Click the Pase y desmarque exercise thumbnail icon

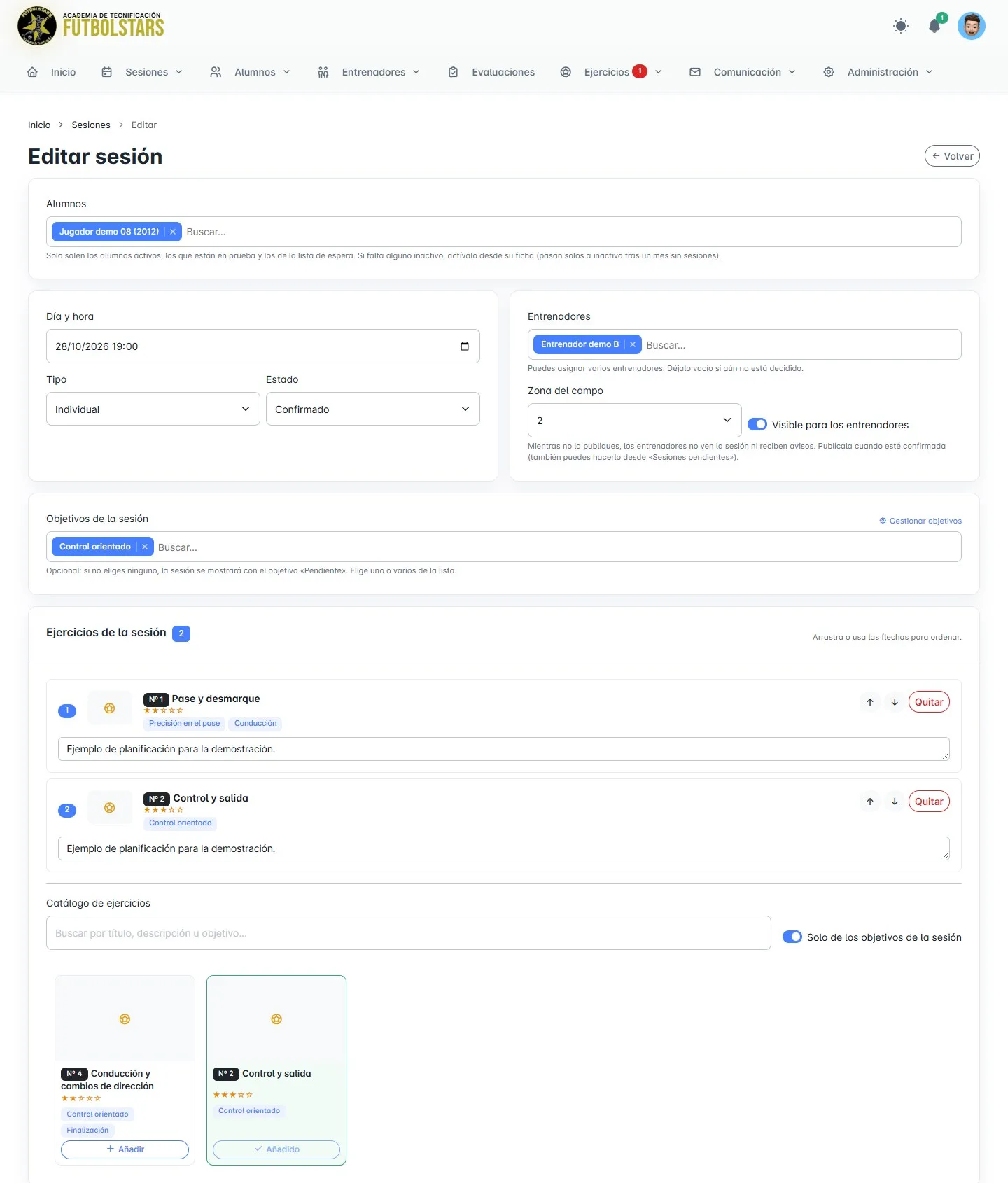[x=110, y=708]
